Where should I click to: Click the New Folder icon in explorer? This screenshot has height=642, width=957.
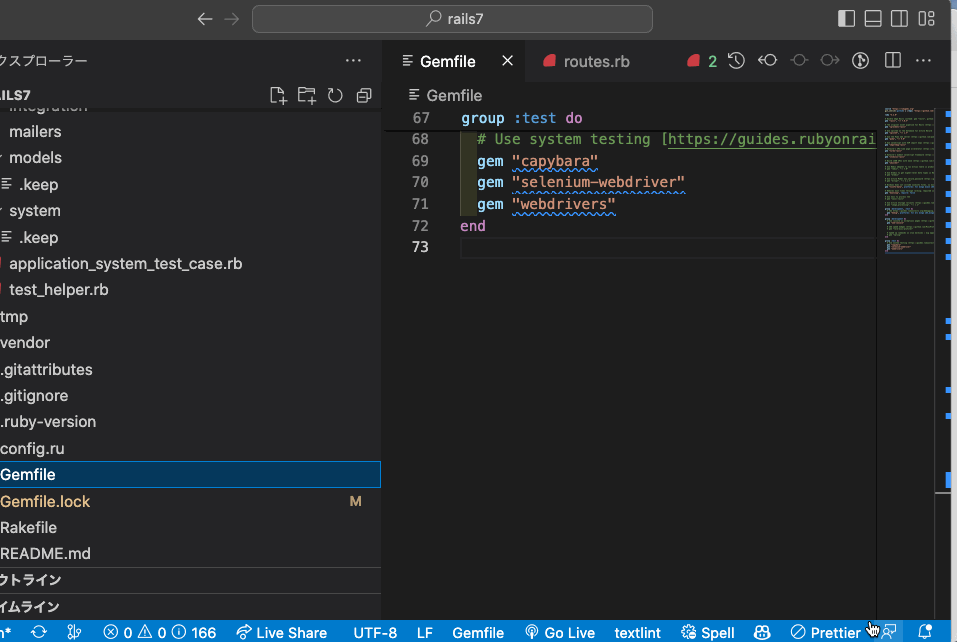point(306,95)
